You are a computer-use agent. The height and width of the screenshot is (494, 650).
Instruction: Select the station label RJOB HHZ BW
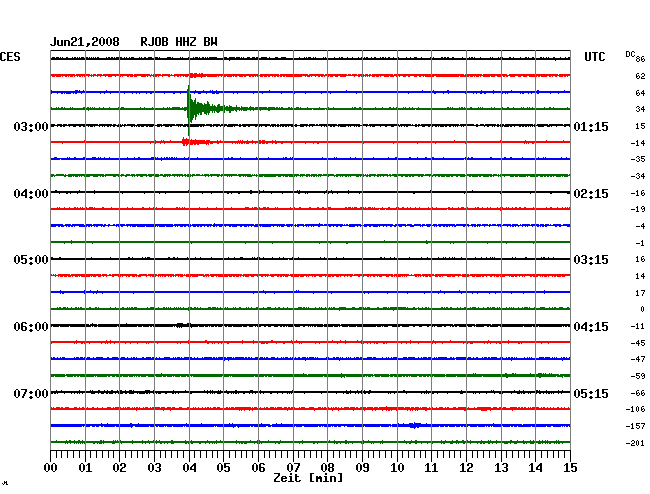click(179, 42)
